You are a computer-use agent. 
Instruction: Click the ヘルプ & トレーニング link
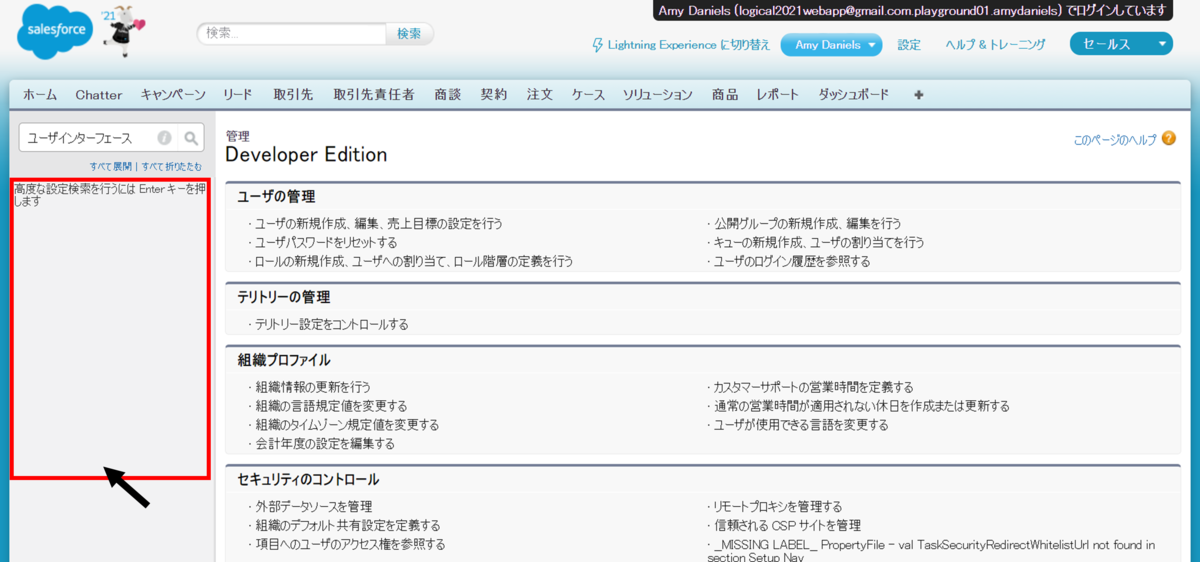(996, 45)
